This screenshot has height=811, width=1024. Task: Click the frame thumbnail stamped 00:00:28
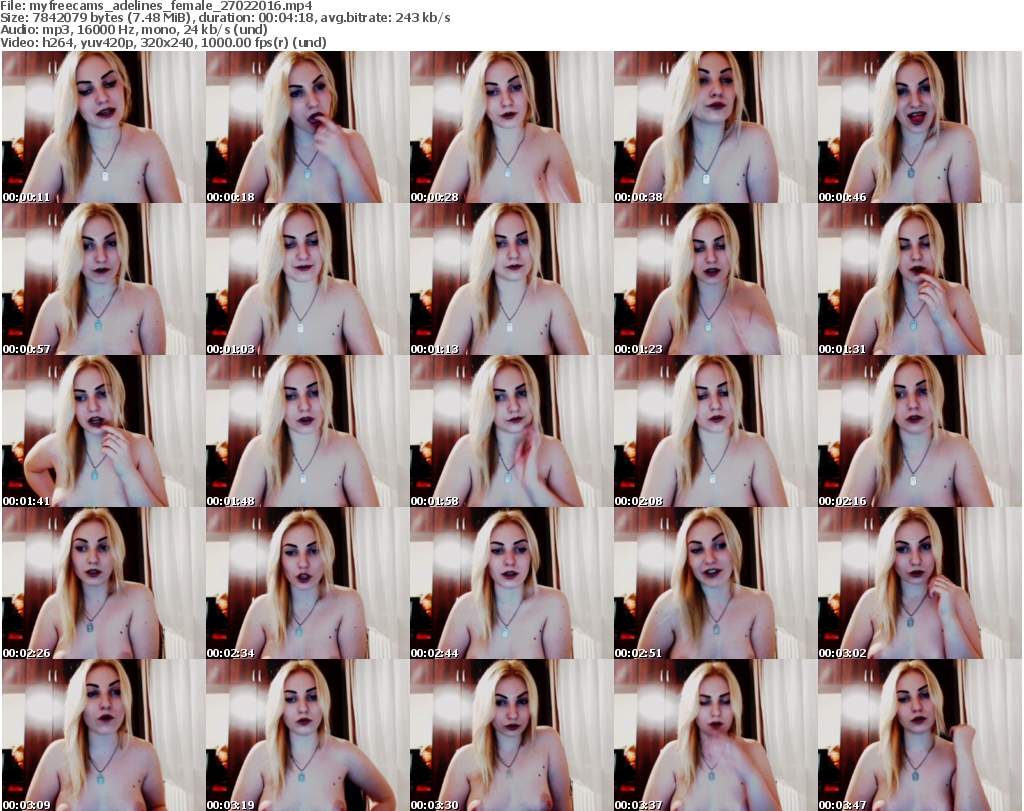(x=511, y=127)
